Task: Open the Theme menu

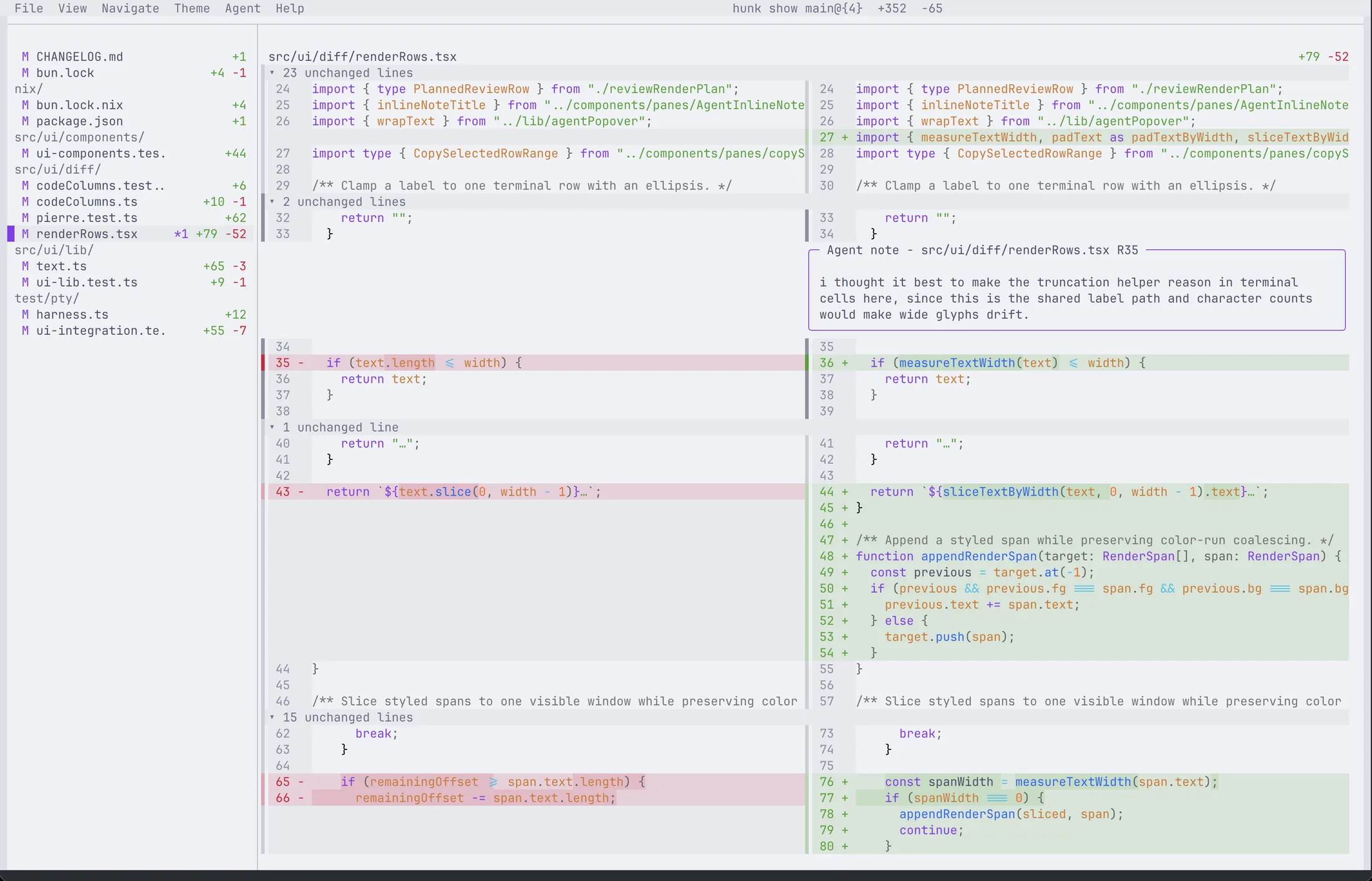Action: [x=192, y=9]
